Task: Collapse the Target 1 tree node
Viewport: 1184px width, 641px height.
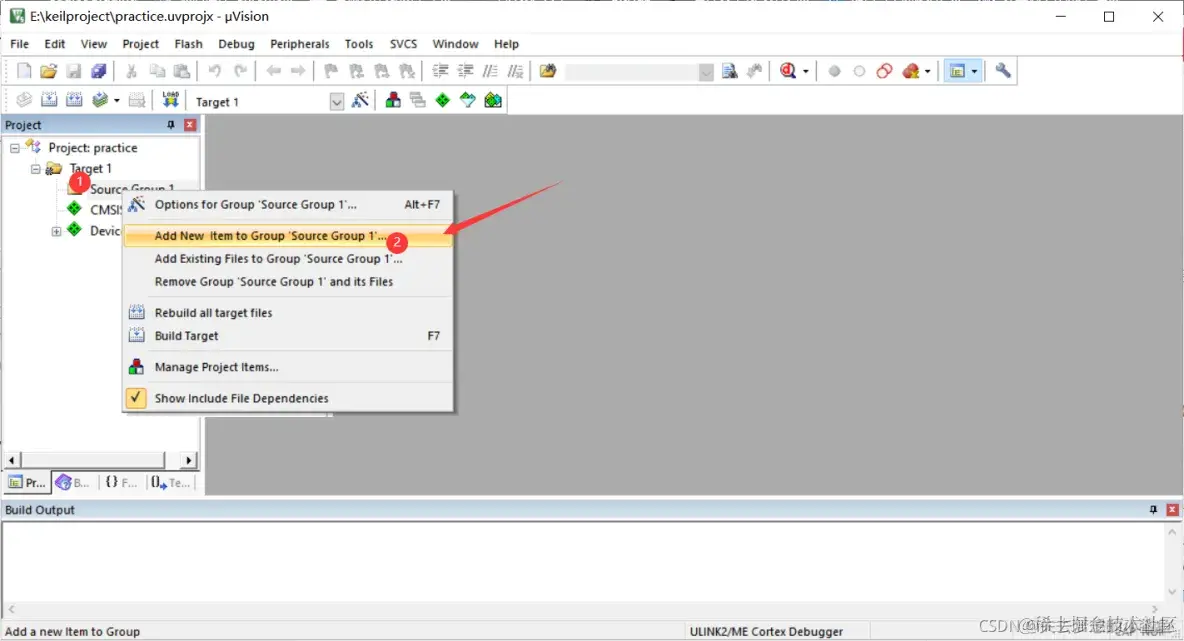Action: (x=35, y=169)
